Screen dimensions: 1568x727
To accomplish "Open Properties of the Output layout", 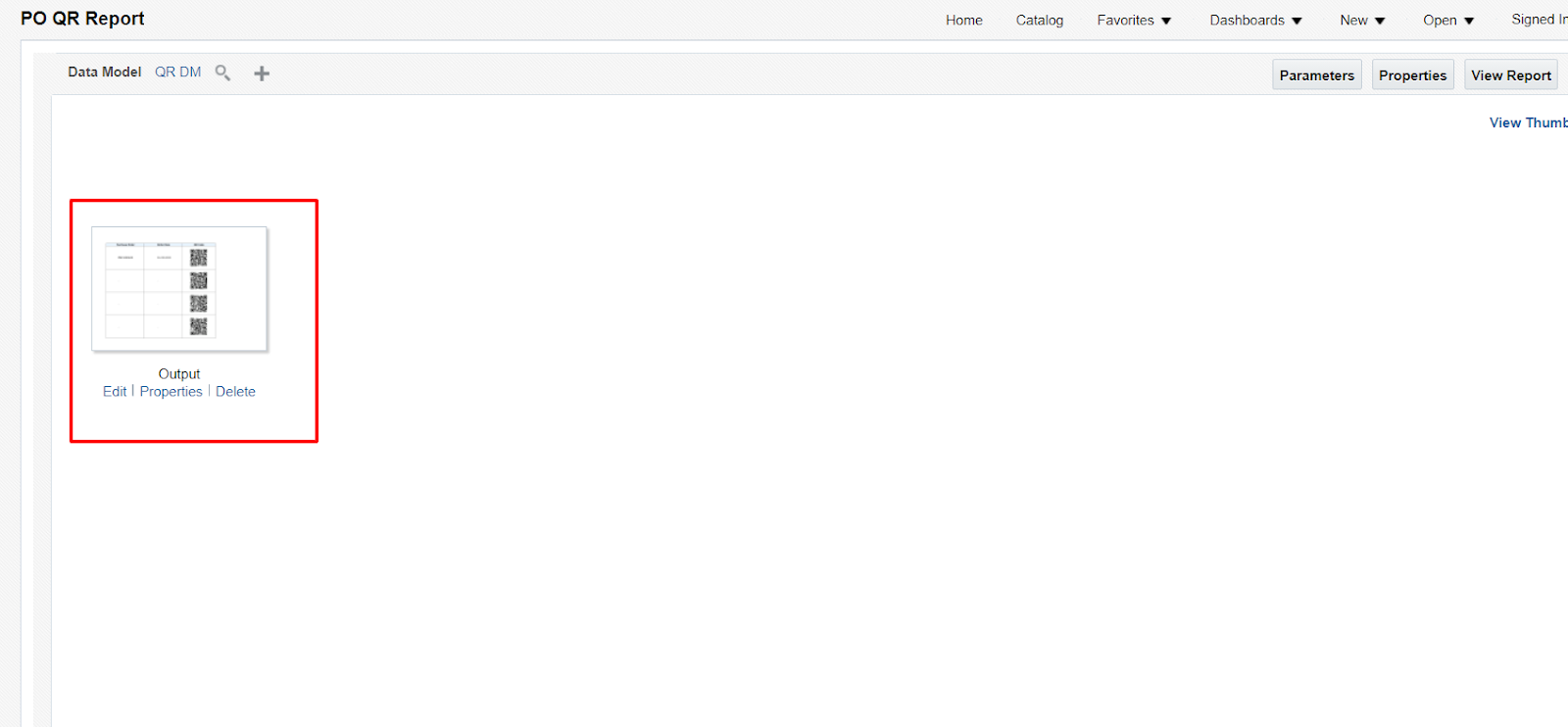I will click(171, 391).
